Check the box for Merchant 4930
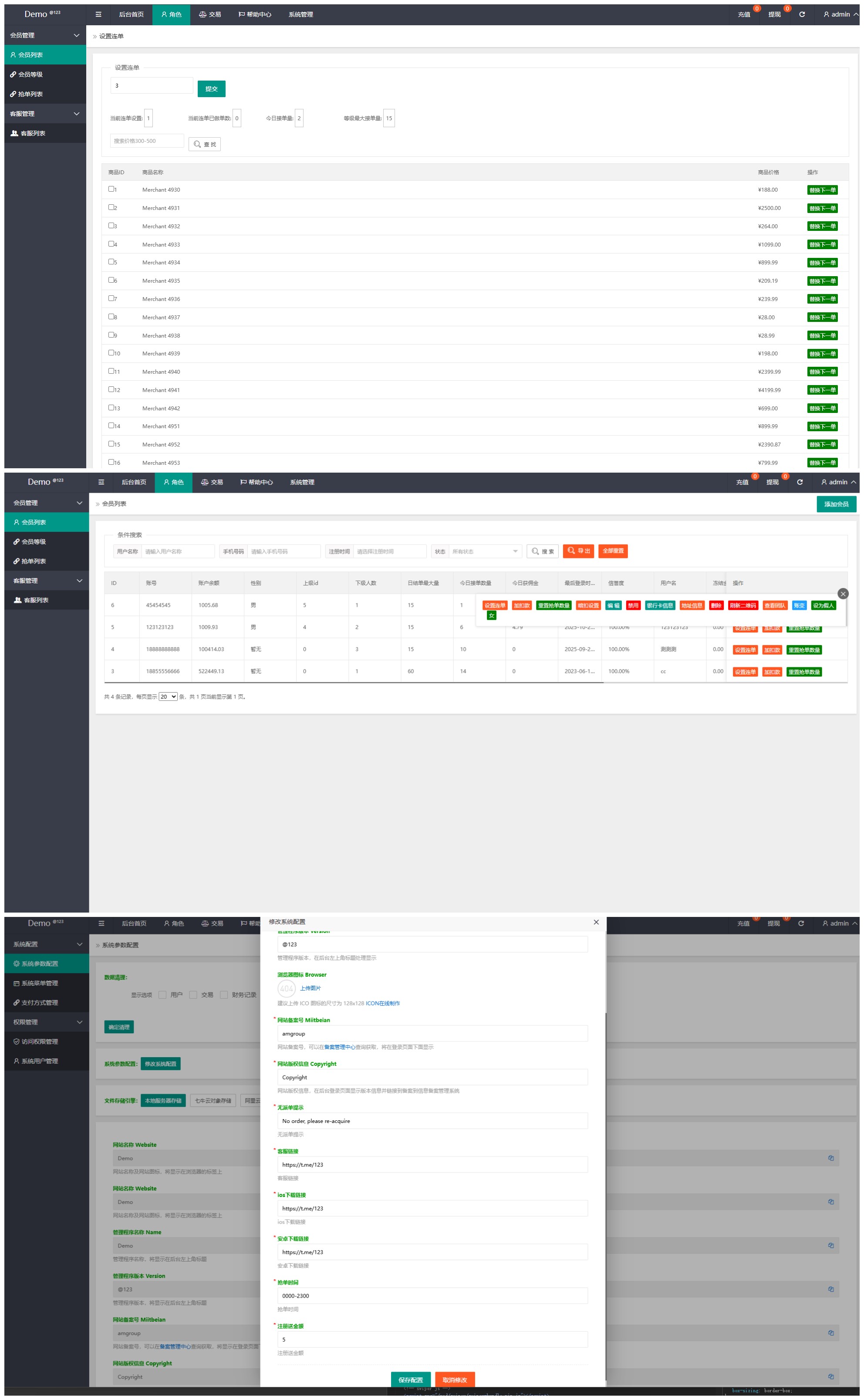Image resolution: width=864 pixels, height=1400 pixels. pos(111,189)
